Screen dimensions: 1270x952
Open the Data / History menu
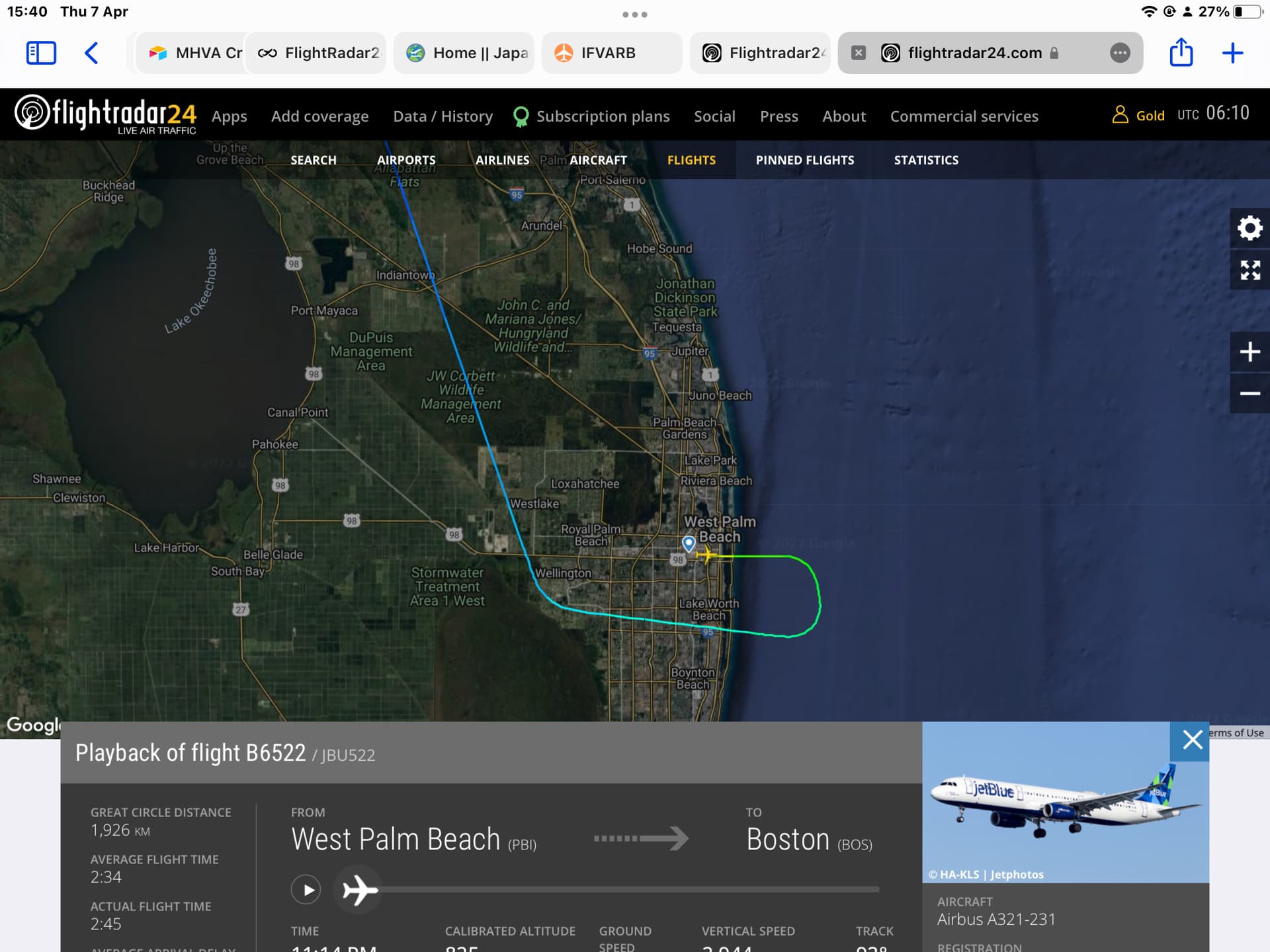[443, 116]
